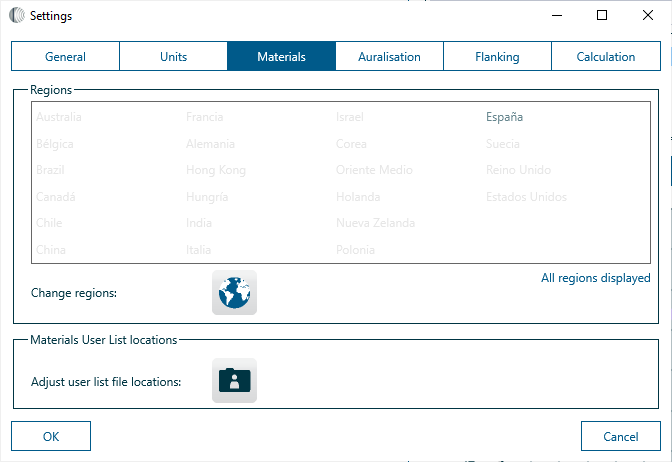This screenshot has height=462, width=672.
Task: Select Corea in the regions list
Action: coord(351,144)
